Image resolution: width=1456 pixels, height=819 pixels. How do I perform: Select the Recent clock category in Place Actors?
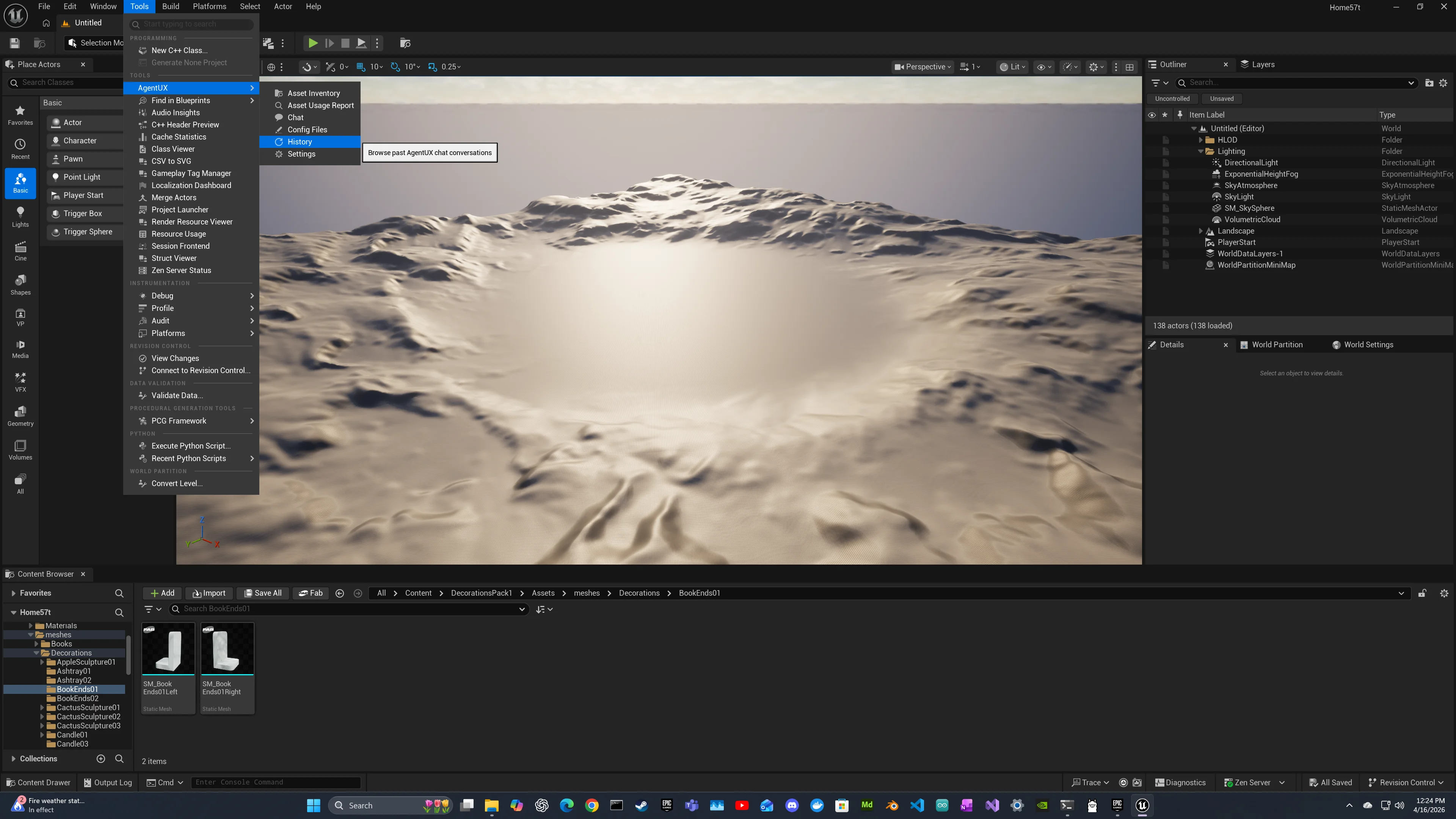[20, 149]
